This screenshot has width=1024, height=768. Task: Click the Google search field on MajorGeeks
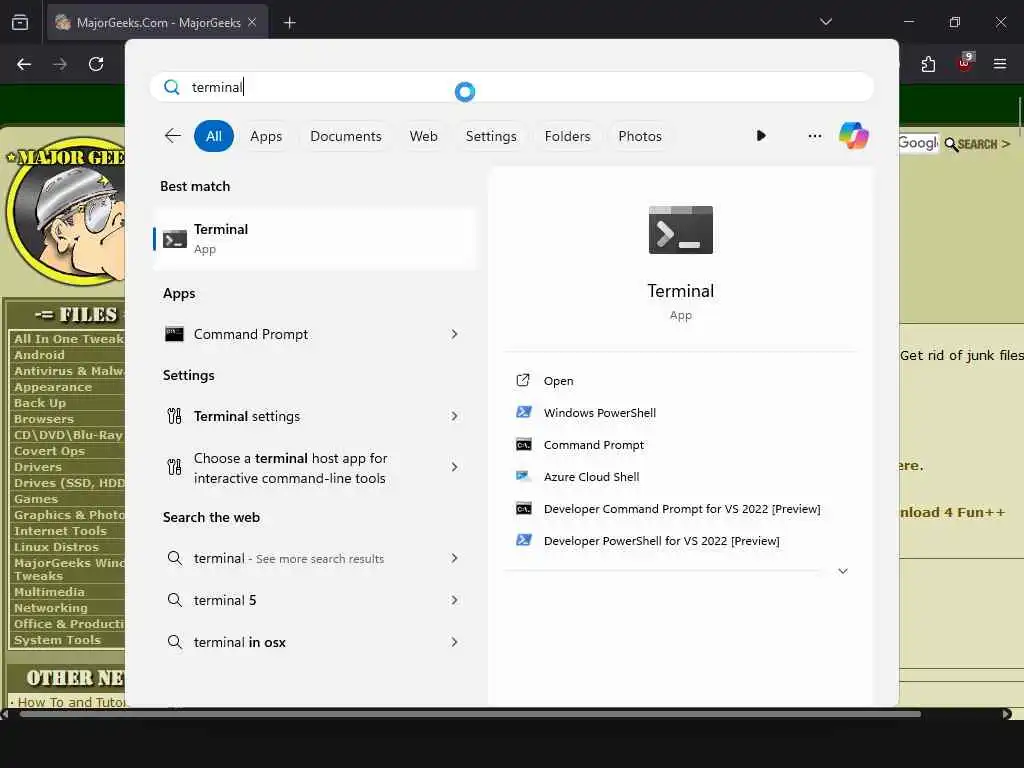[x=918, y=143]
